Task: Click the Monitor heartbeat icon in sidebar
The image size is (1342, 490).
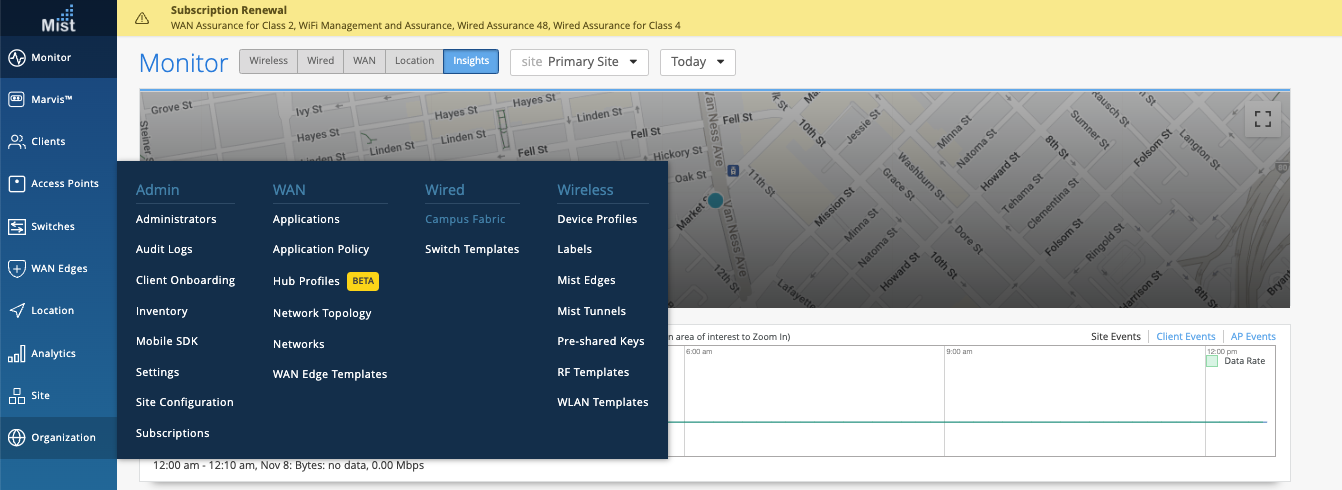Action: click(x=16, y=58)
